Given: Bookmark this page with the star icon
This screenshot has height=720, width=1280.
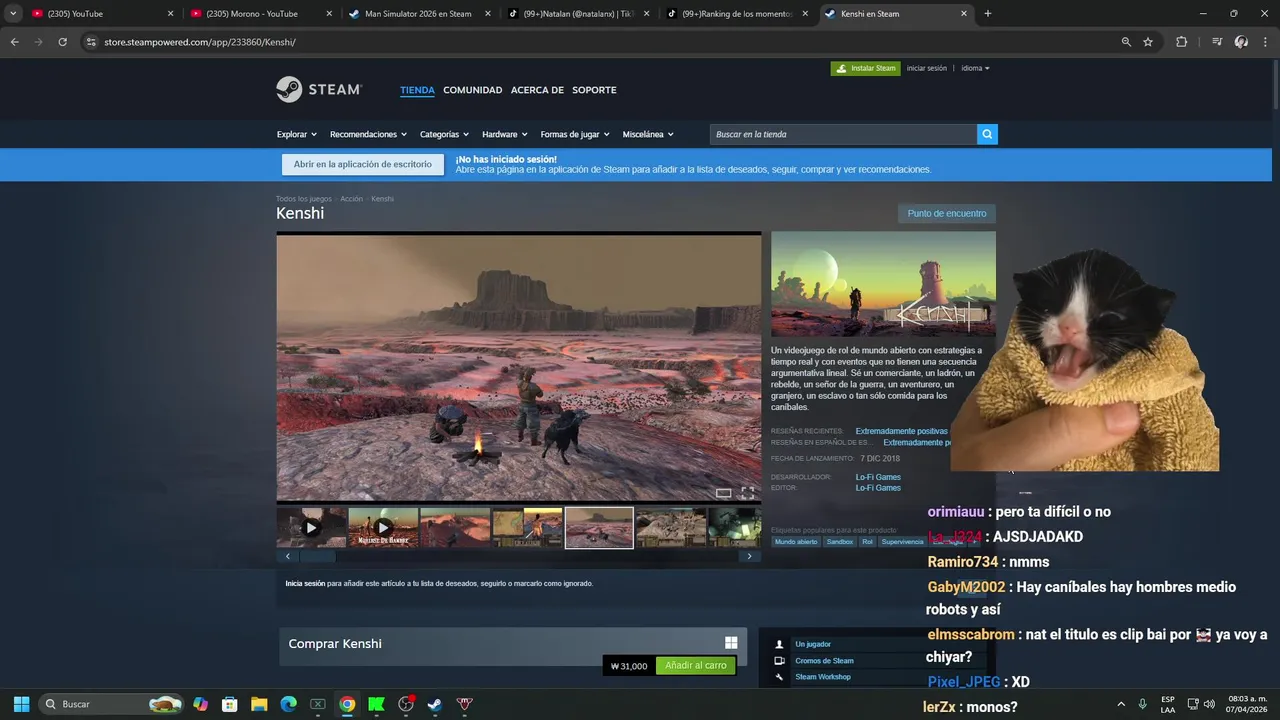Looking at the screenshot, I should pyautogui.click(x=1148, y=42).
